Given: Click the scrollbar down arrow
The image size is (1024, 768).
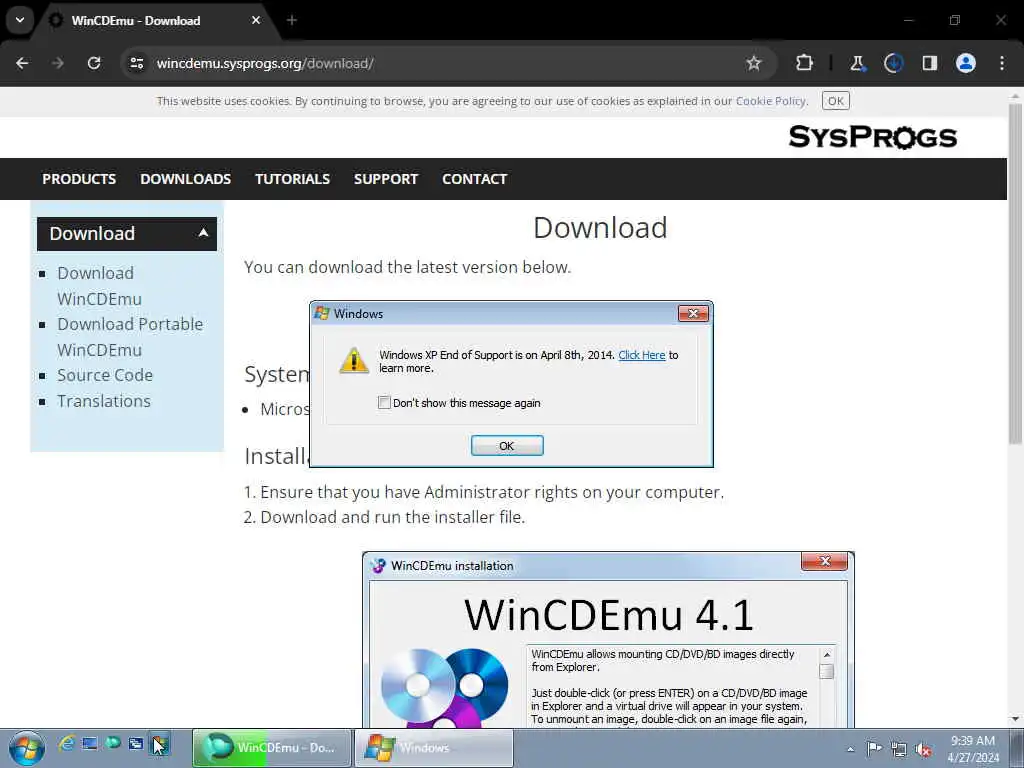Looking at the screenshot, I should (1015, 720).
